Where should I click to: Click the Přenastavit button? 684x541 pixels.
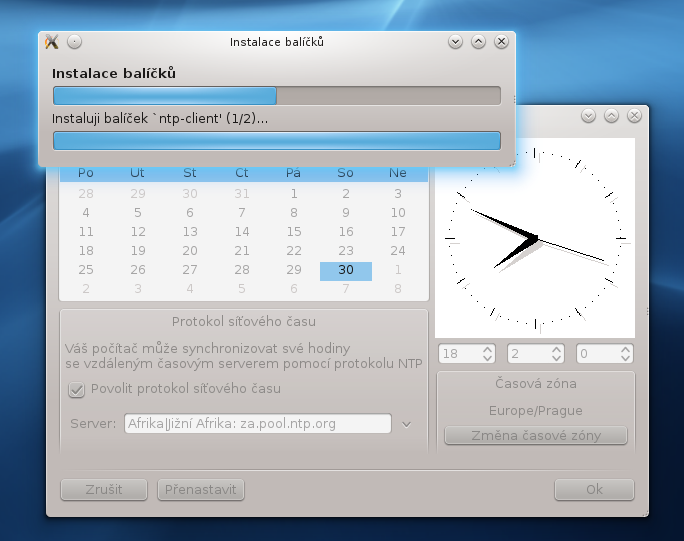[x=201, y=490]
